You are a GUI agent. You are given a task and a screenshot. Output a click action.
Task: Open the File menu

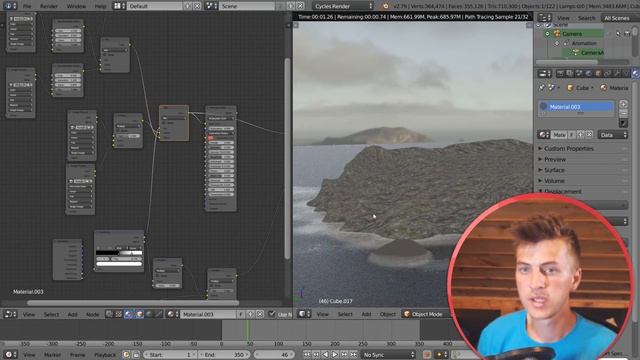(27, 6)
